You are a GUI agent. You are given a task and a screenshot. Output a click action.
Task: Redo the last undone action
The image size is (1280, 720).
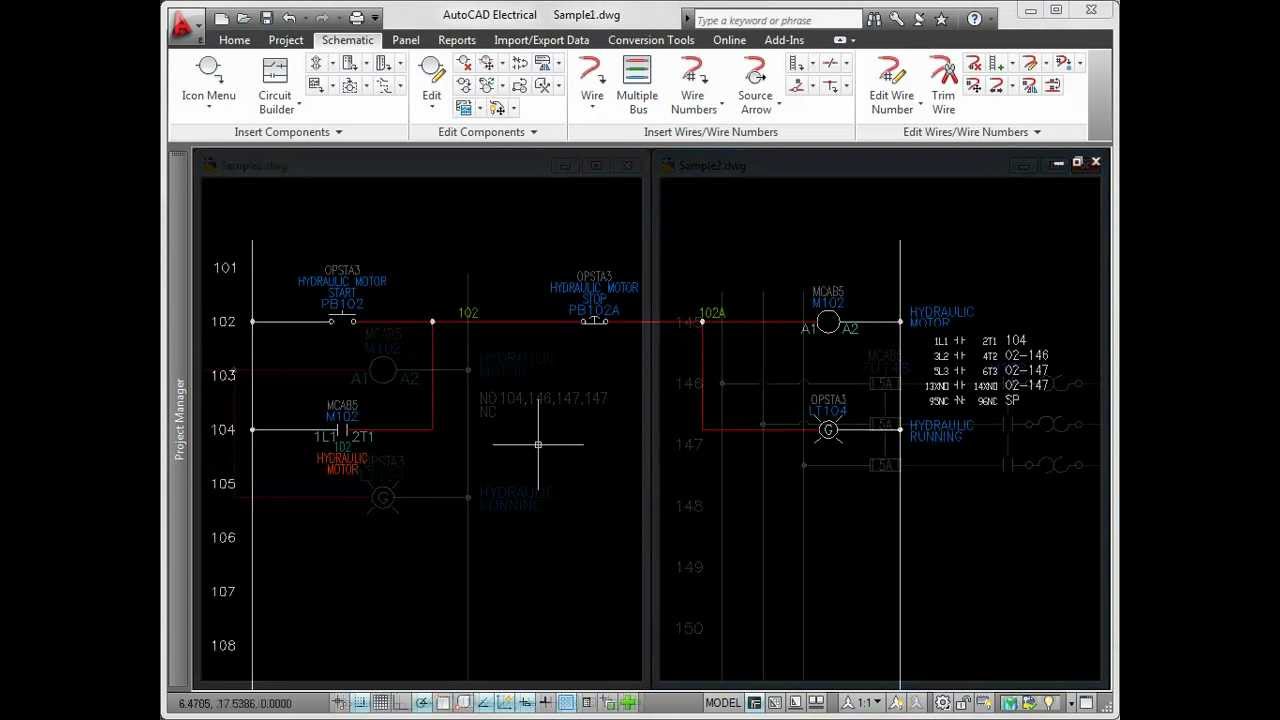[x=322, y=18]
